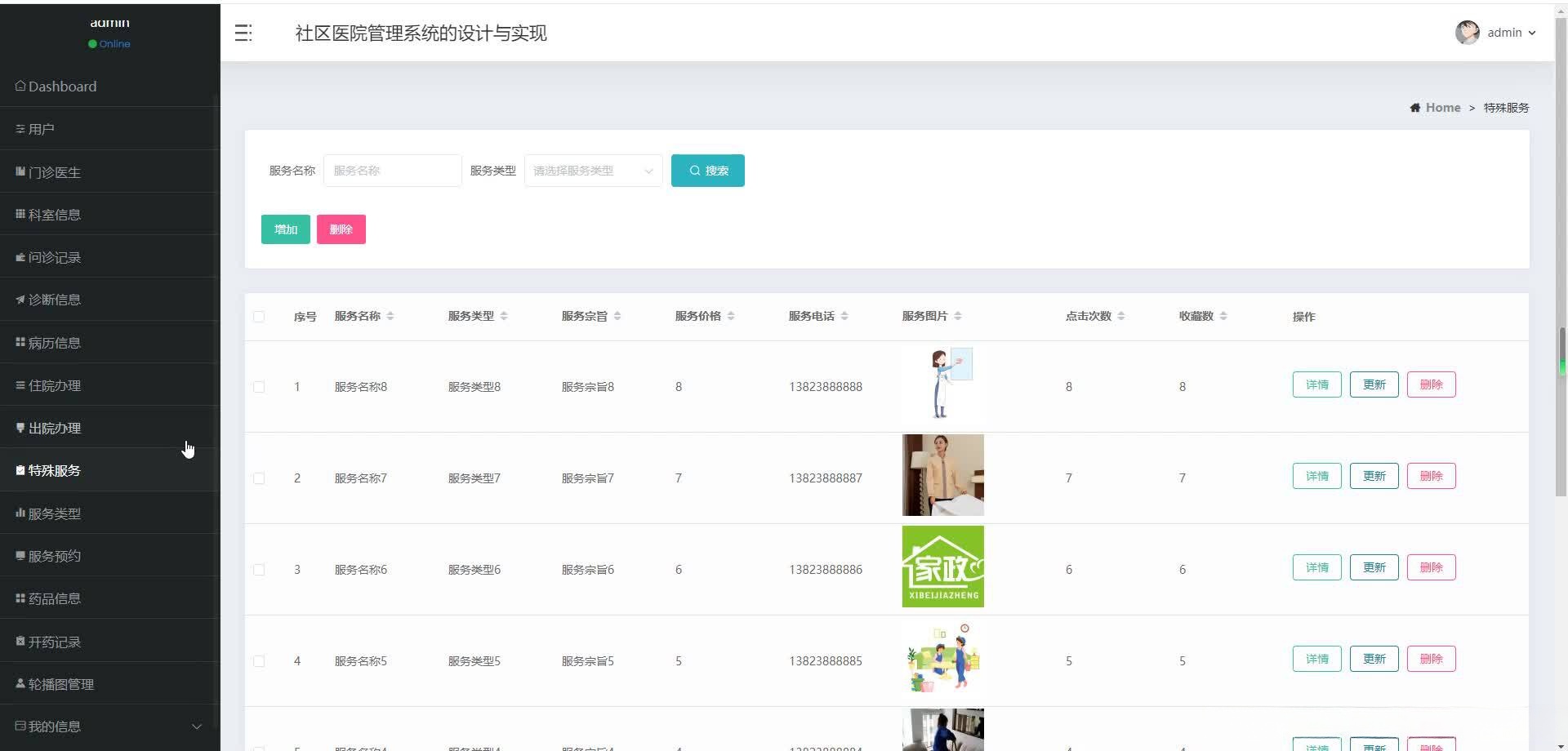Open 服务类型 sidebar menu item
Screen dimensions: 1568x751
click(x=109, y=513)
